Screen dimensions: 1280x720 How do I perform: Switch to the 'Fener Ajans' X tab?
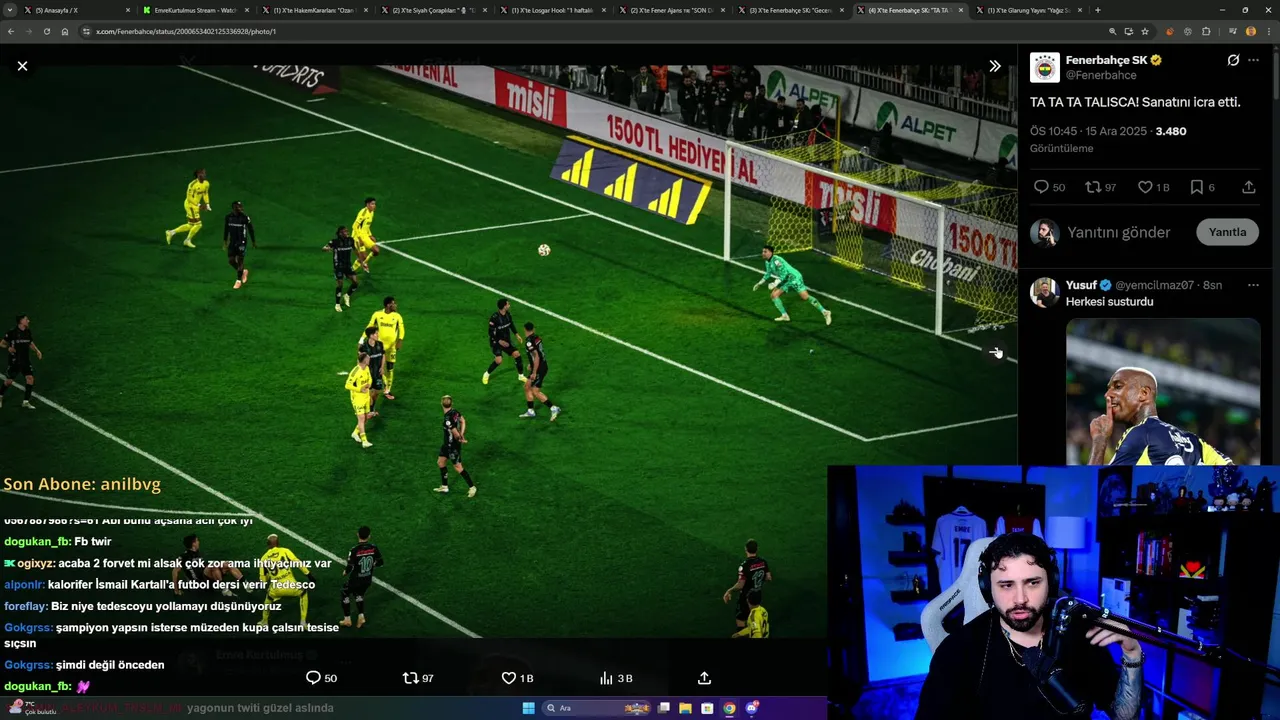tap(671, 10)
